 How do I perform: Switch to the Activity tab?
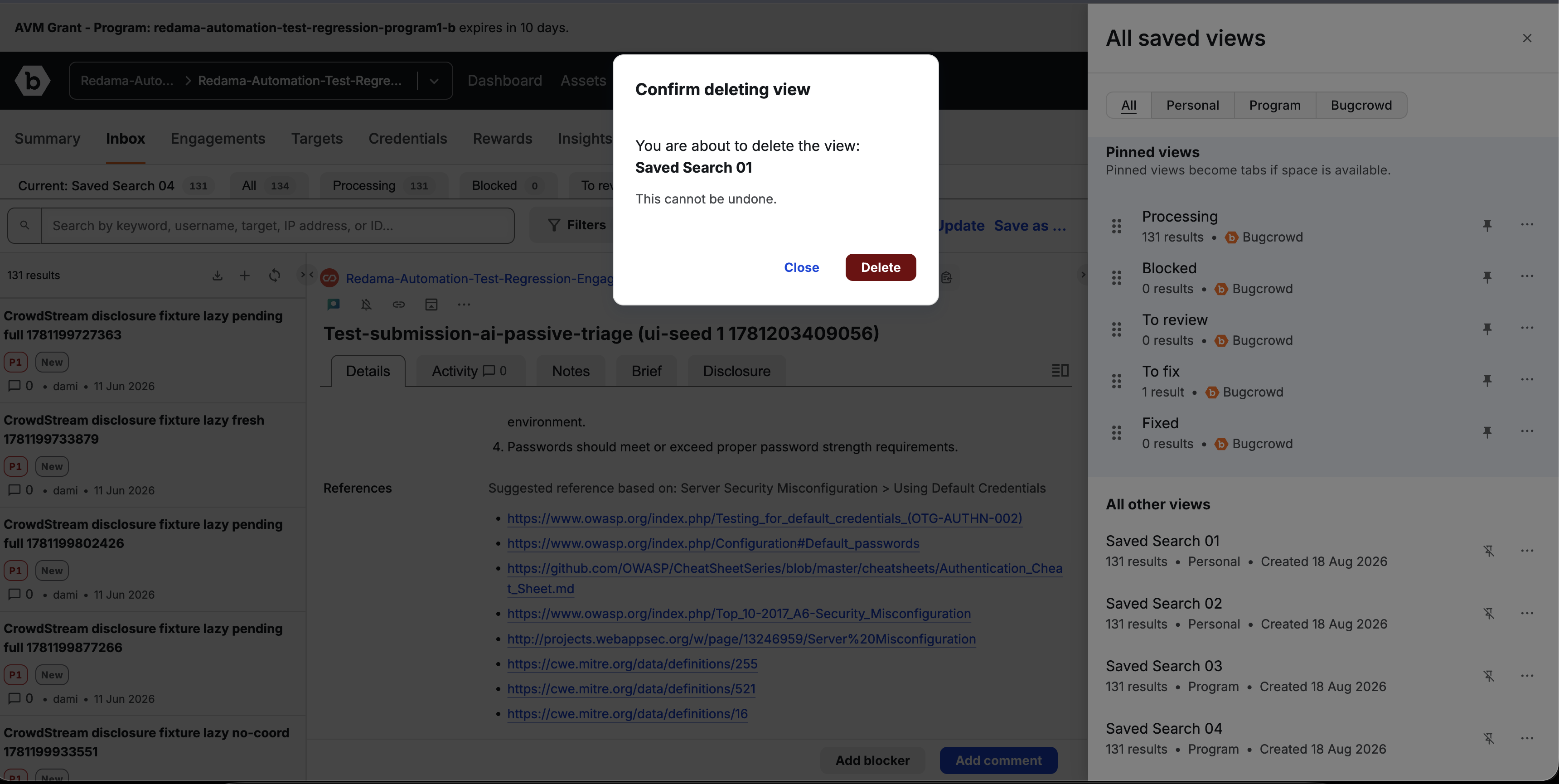(470, 371)
